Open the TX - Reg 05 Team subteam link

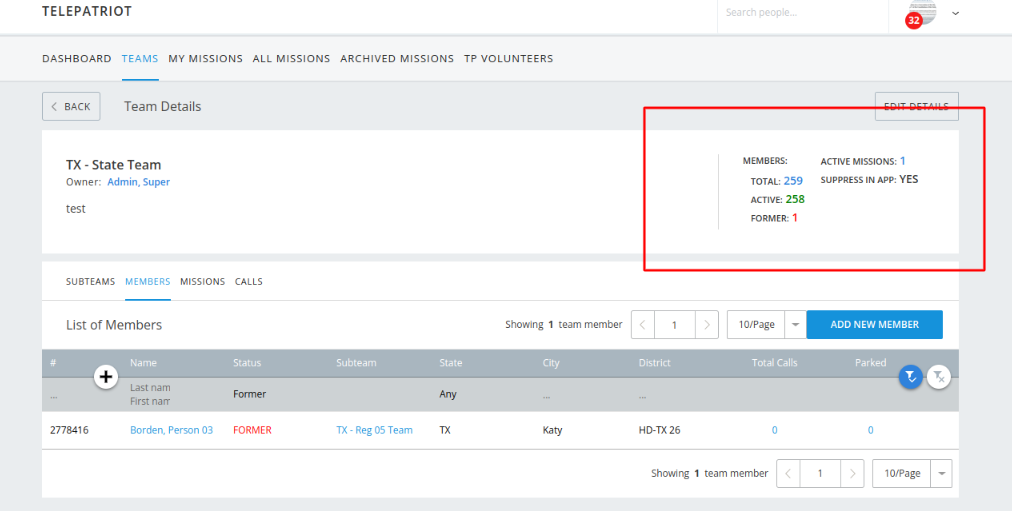pyautogui.click(x=374, y=430)
